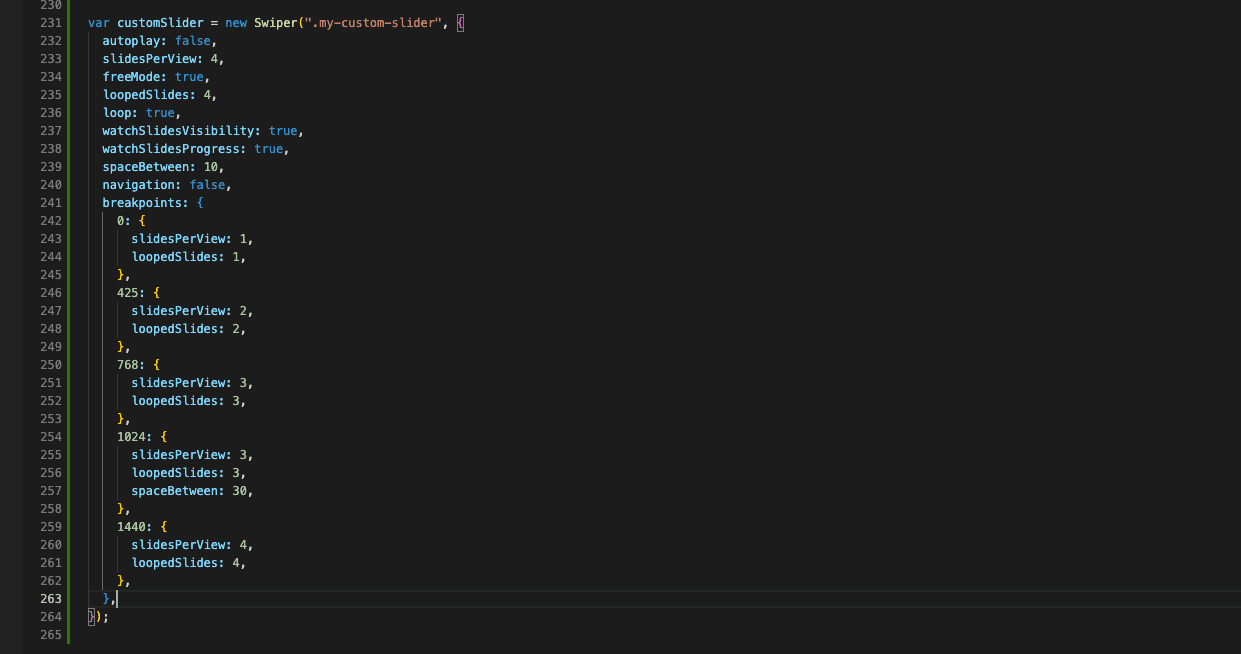This screenshot has height=654, width=1241.
Task: Click the false value after autoplay
Action: tap(192, 41)
